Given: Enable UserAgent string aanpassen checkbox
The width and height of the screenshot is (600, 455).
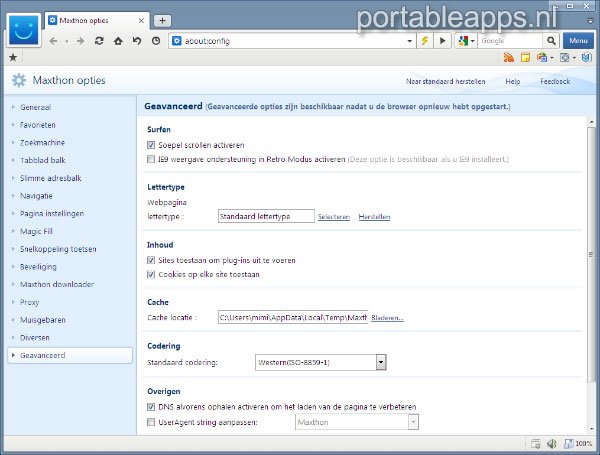Looking at the screenshot, I should pyautogui.click(x=151, y=422).
